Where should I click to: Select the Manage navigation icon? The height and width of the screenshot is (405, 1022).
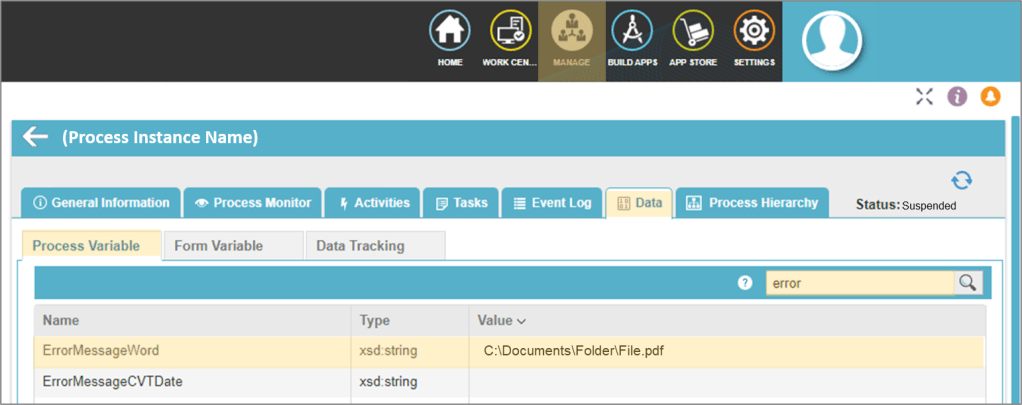571,32
